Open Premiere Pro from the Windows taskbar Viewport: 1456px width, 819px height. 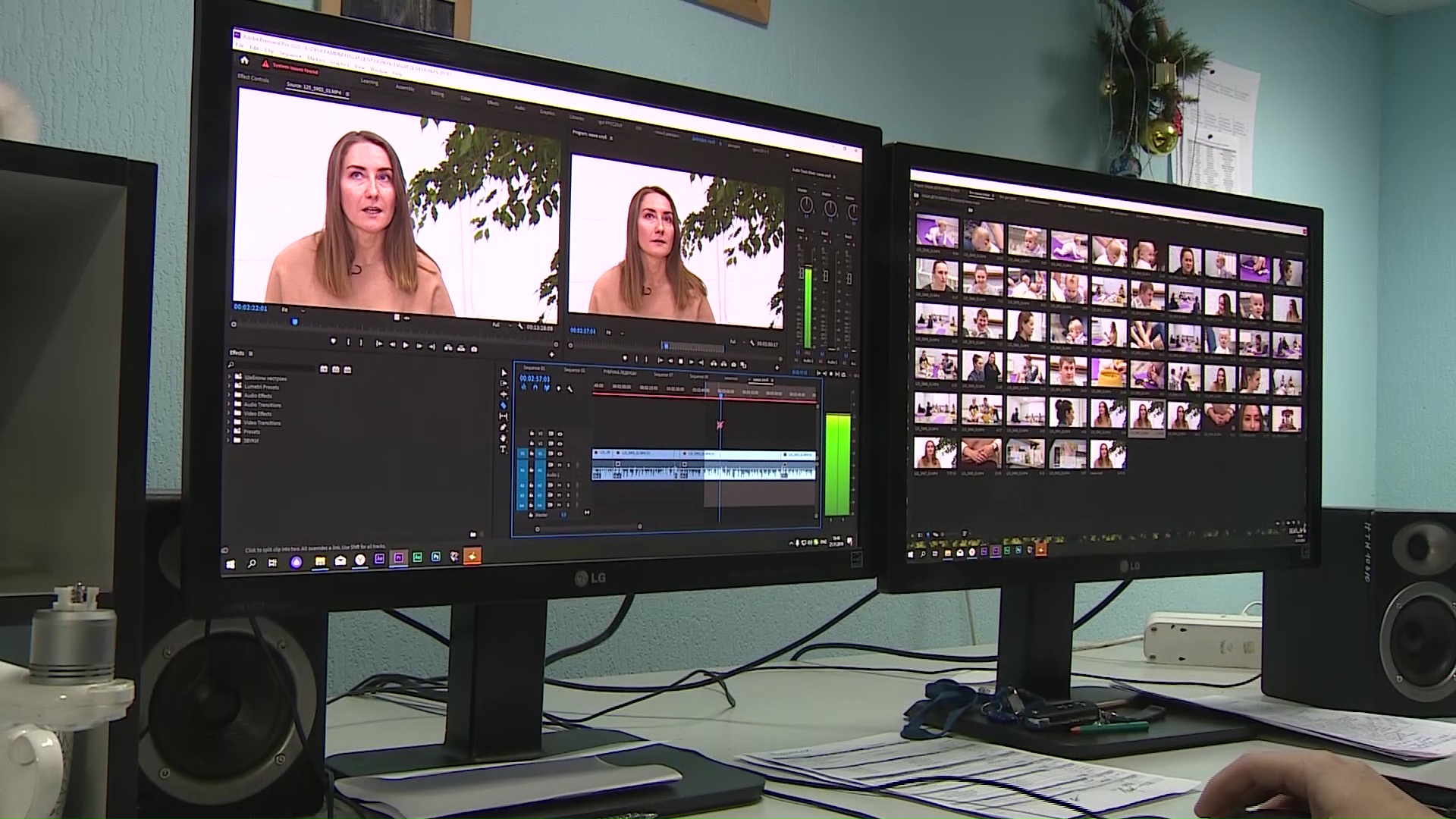(x=398, y=558)
